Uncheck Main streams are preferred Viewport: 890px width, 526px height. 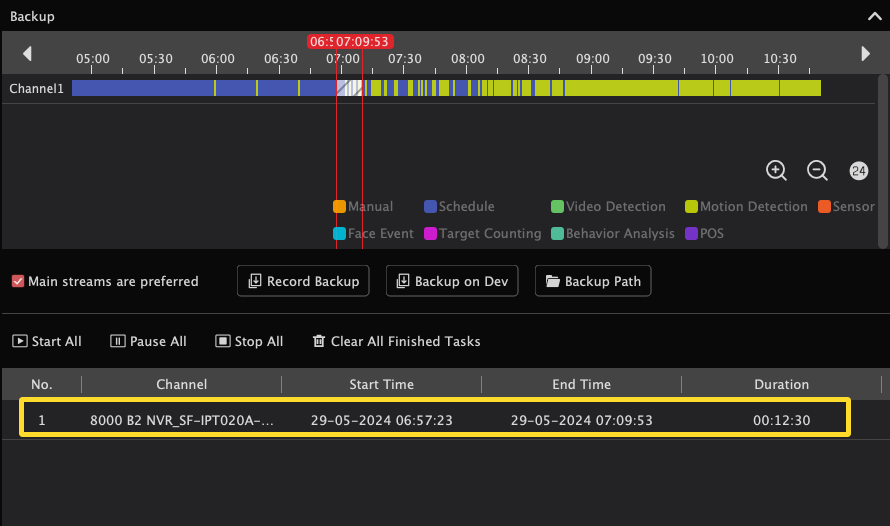pos(18,281)
